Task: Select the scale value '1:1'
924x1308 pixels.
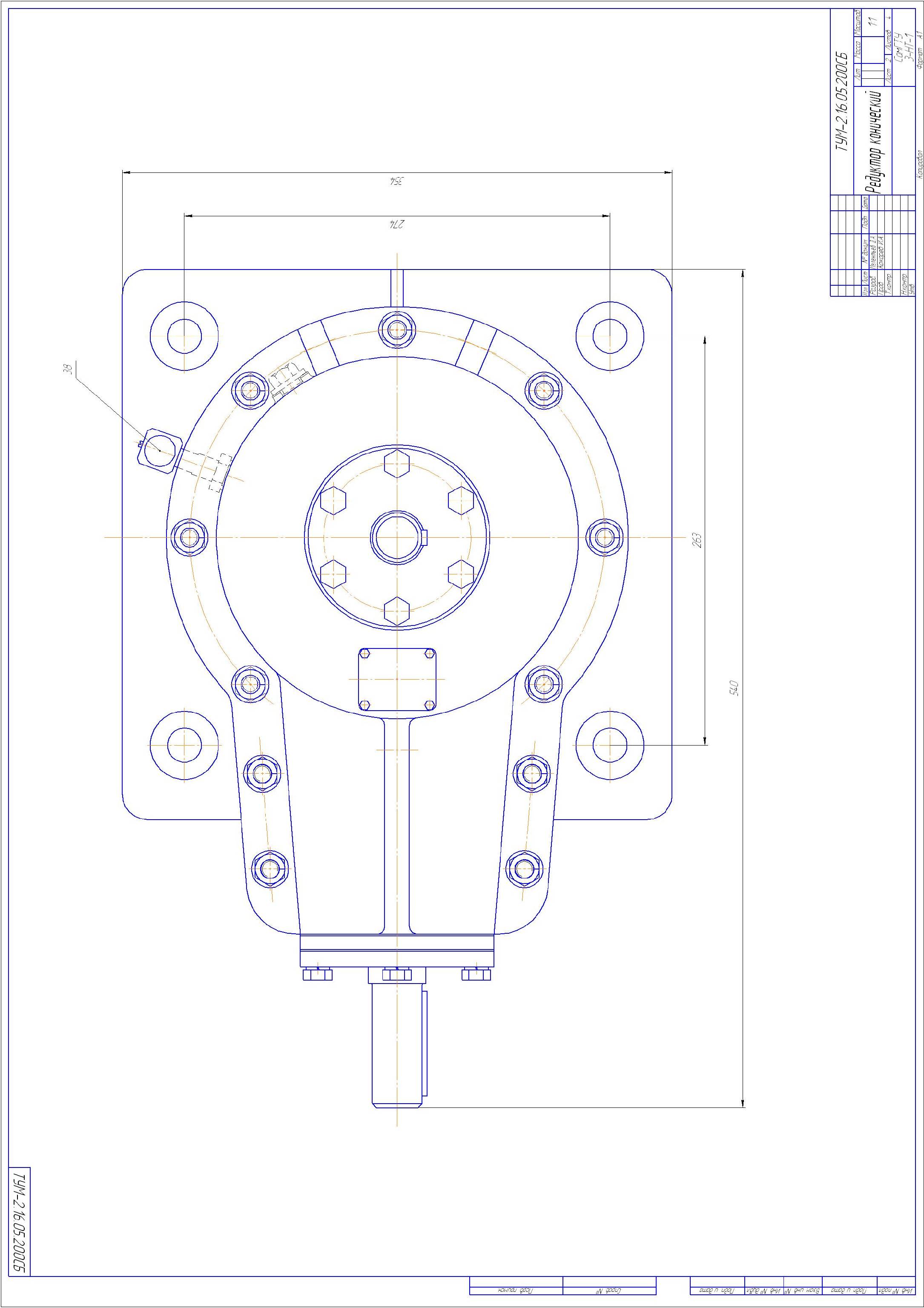Action: point(873,21)
